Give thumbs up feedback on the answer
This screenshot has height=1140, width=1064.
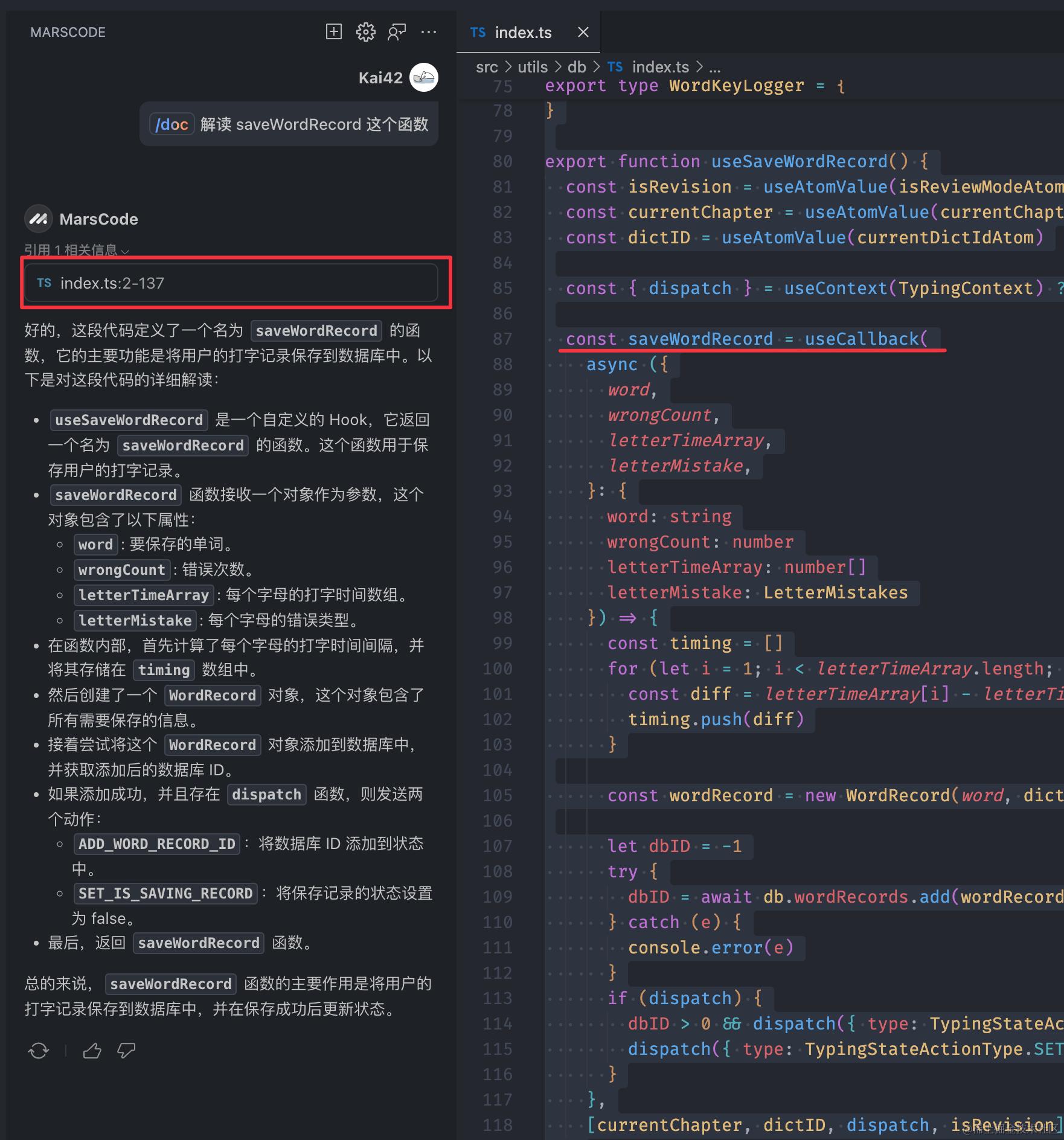click(92, 1051)
